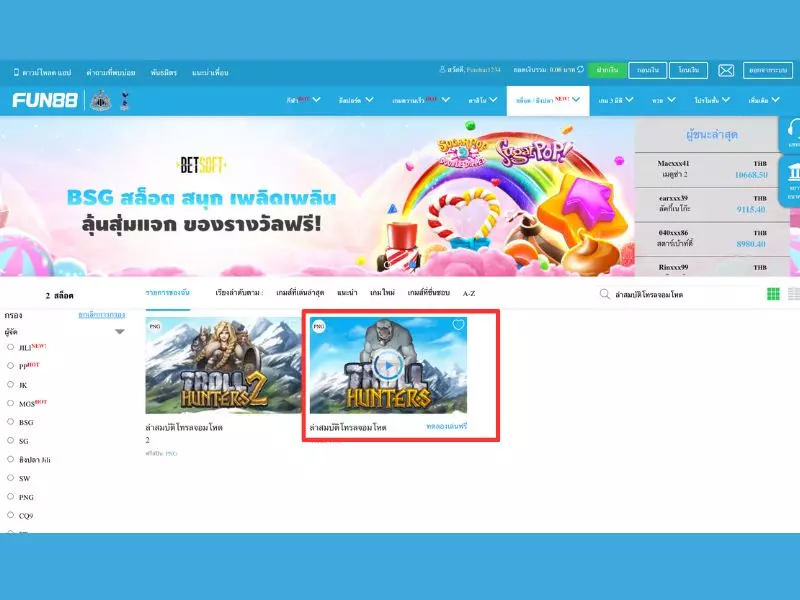Select the MGS provider filter
Viewport: 800px width, 600px height.
click(x=10, y=403)
